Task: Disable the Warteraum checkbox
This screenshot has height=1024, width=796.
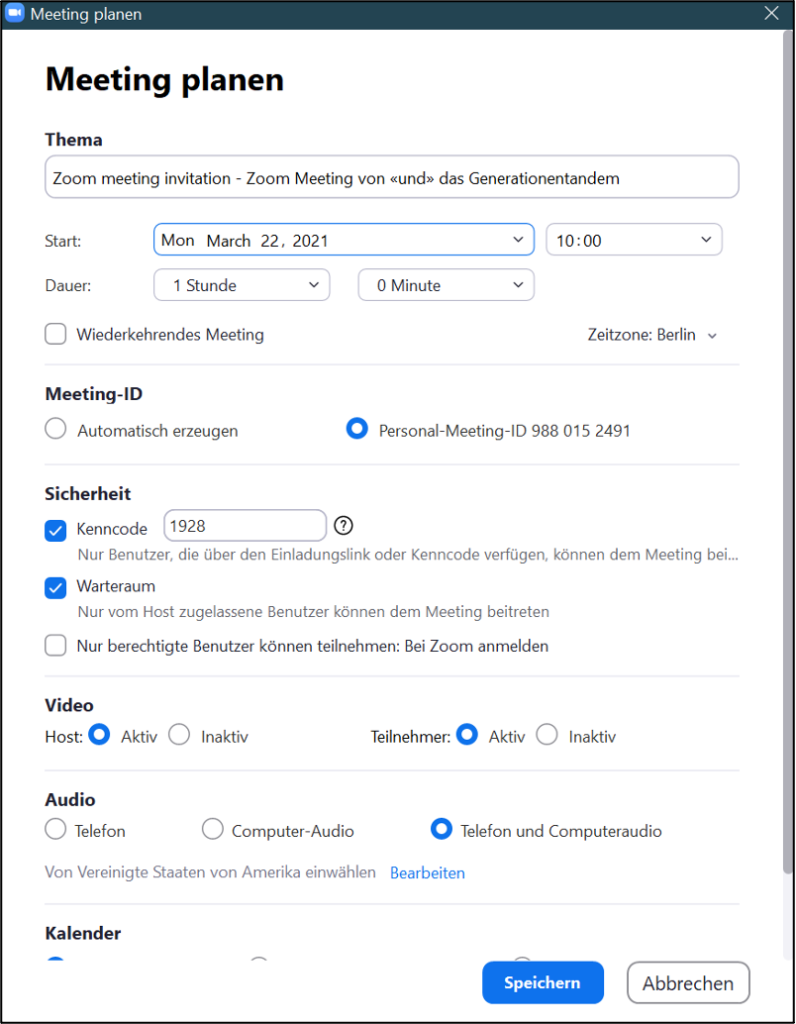Action: (x=56, y=587)
